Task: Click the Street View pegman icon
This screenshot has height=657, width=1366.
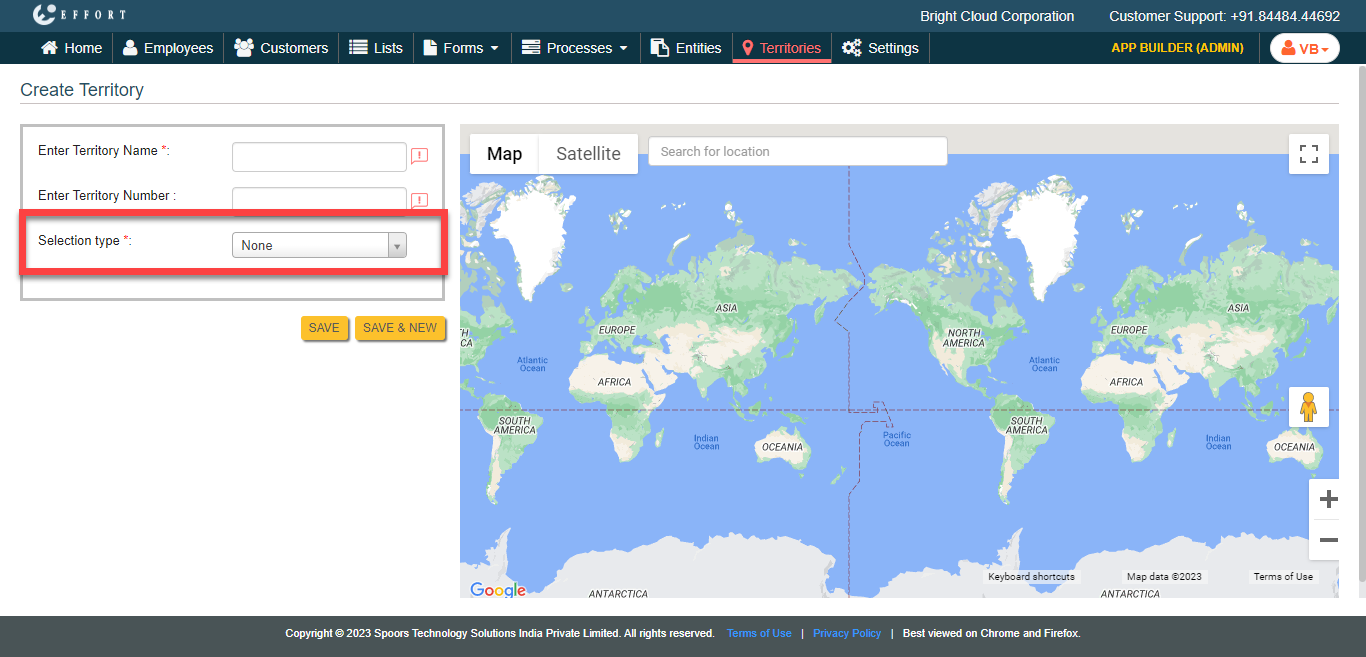Action: (1308, 407)
